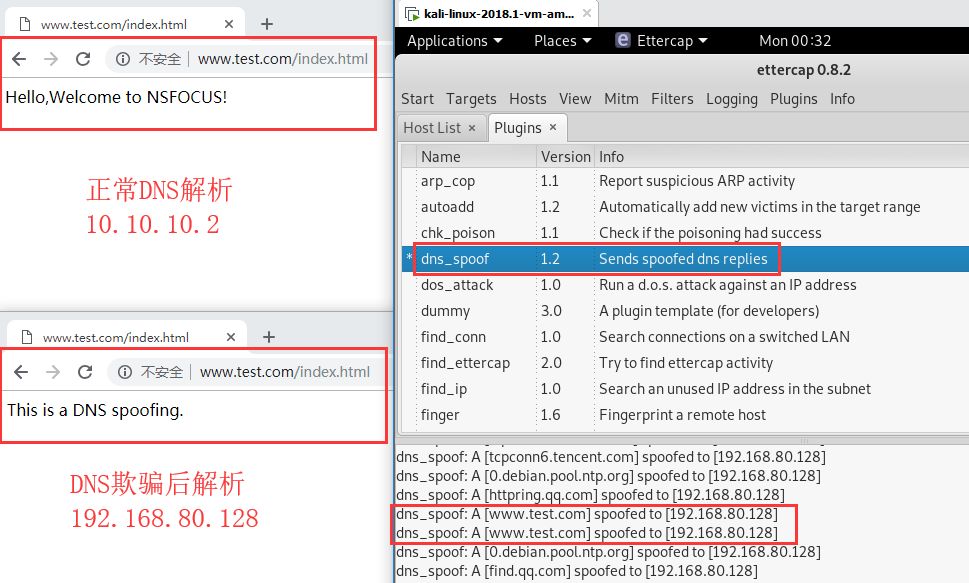The image size is (969, 583).
Task: Click 'Report suspicious ARP activity' info cell
Action: click(x=696, y=181)
